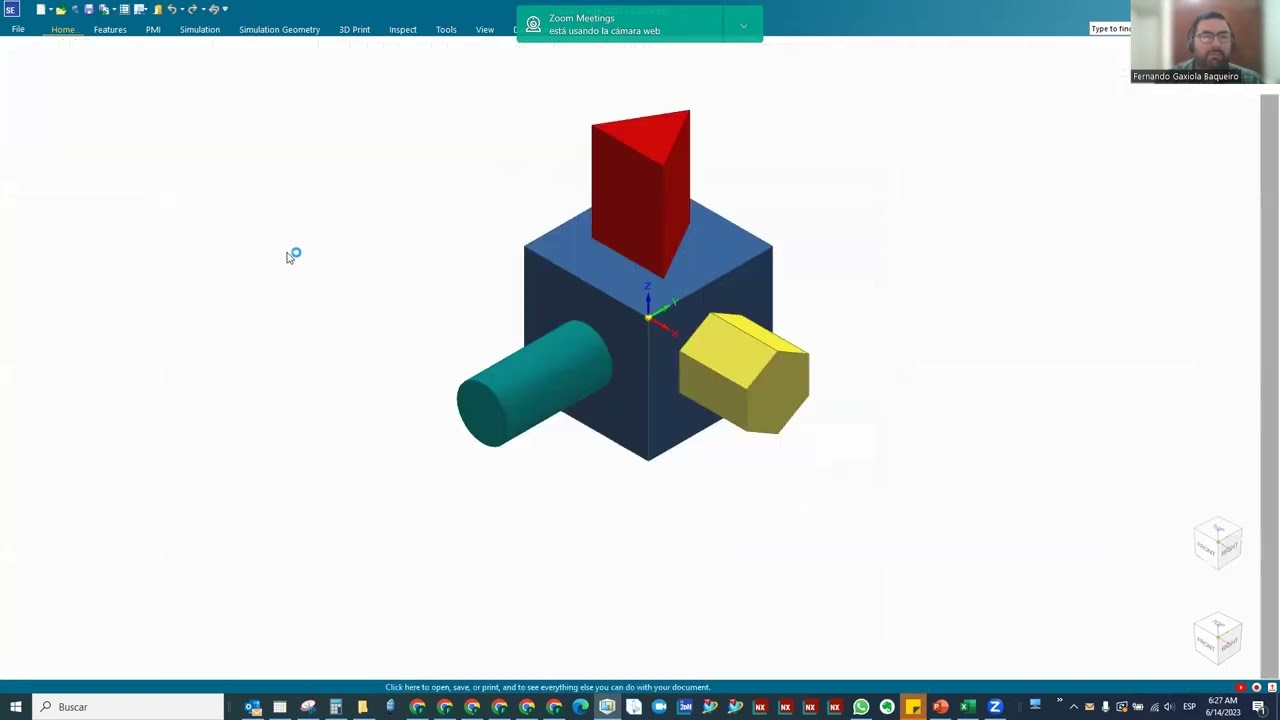Open Excel from the taskbar
Screen dimensions: 1280x720
point(967,707)
